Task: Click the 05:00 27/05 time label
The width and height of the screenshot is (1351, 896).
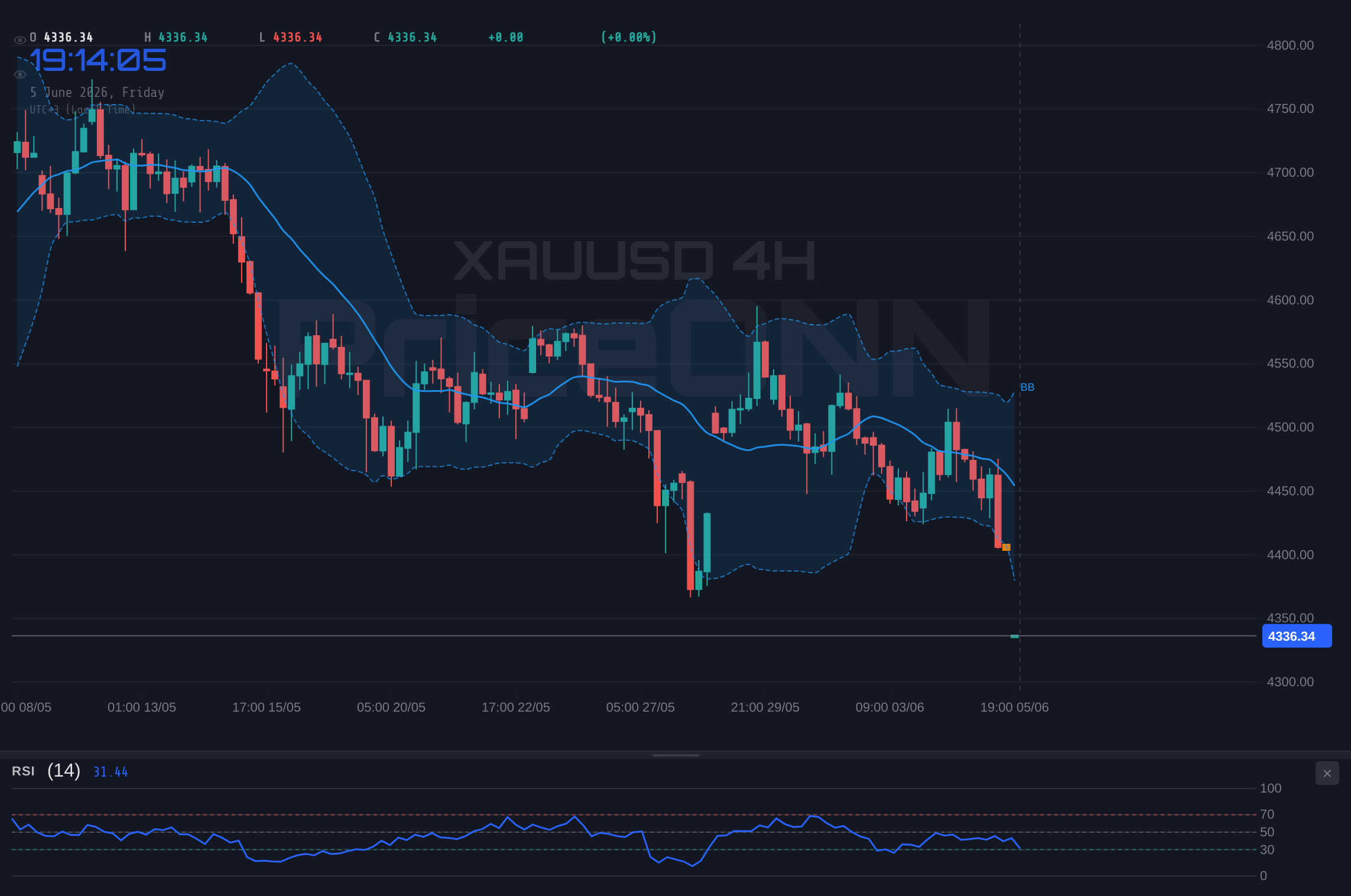Action: (641, 707)
